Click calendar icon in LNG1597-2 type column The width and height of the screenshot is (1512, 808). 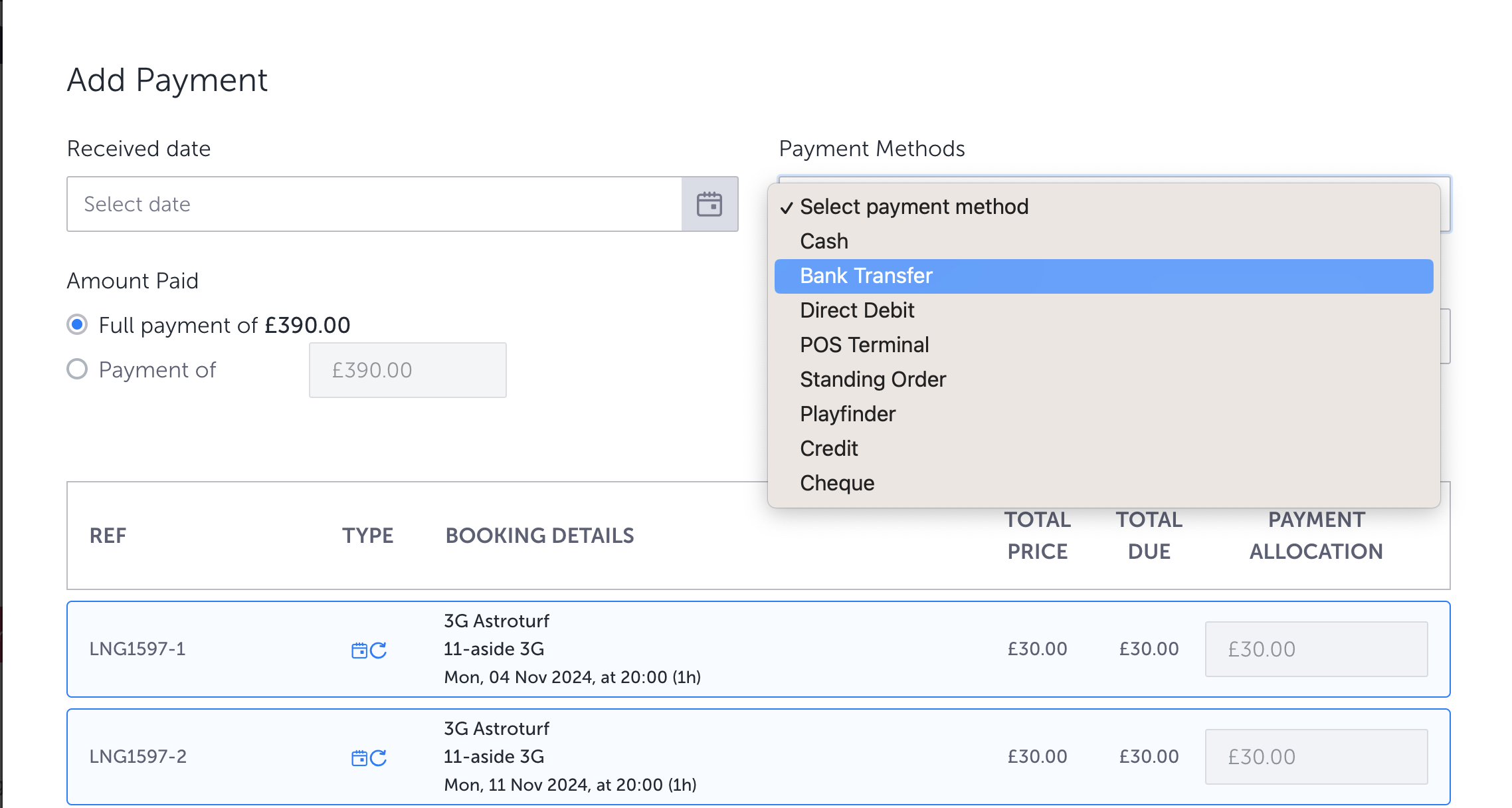(x=359, y=757)
